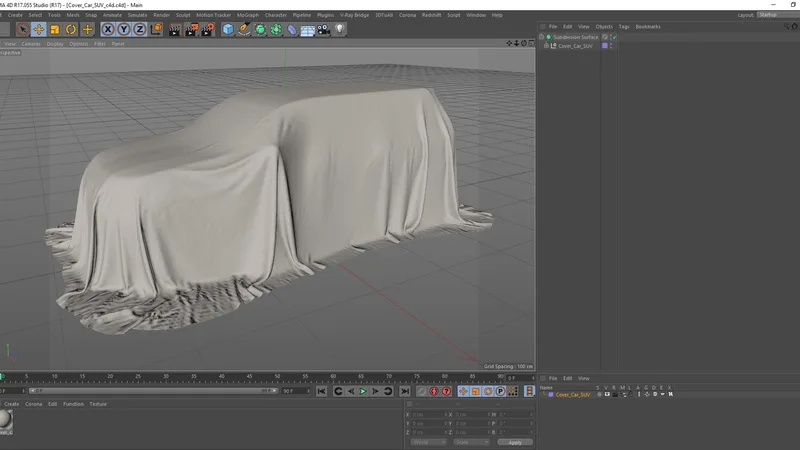Go to start of animation
The width and height of the screenshot is (800, 450).
pyautogui.click(x=321, y=391)
